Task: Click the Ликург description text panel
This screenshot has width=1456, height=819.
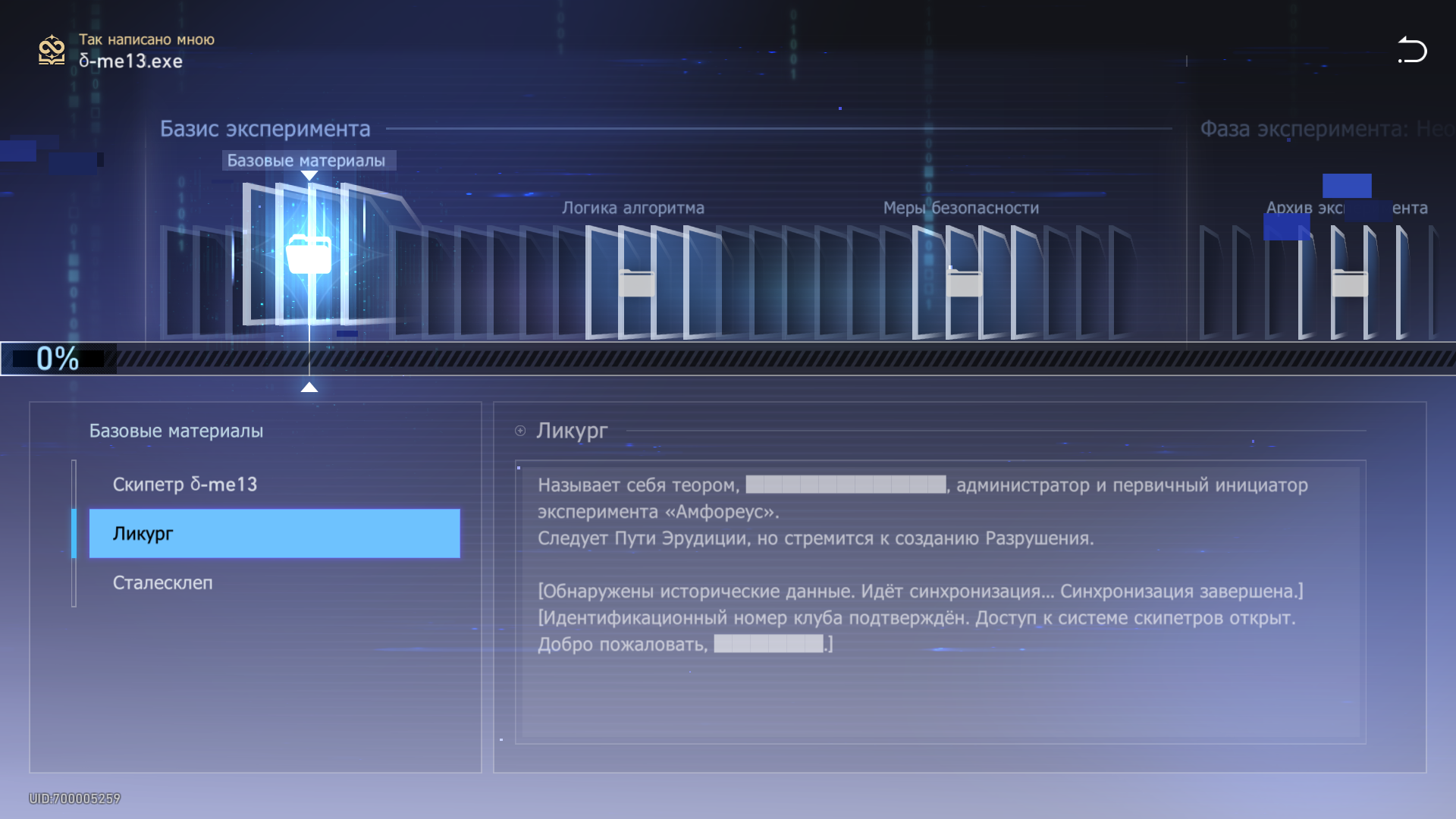Action: [x=940, y=601]
